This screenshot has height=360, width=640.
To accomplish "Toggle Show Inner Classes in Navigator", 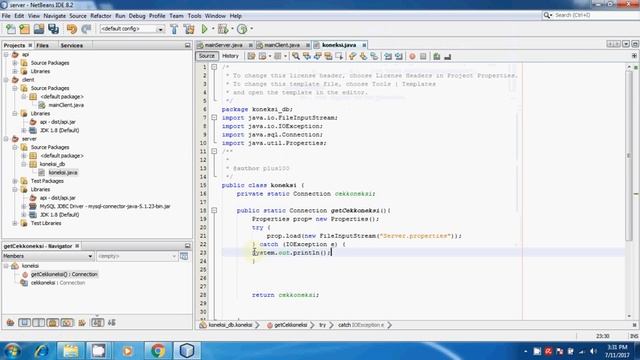I will [x=67, y=322].
